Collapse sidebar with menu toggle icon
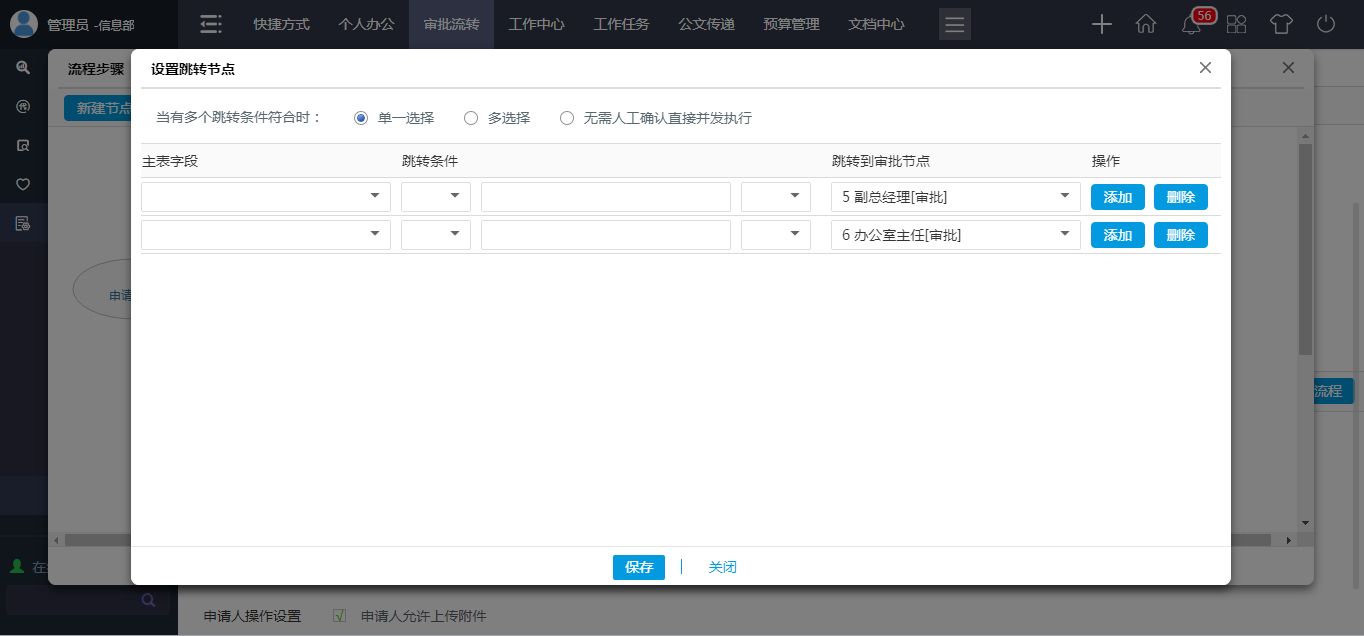 (210, 25)
